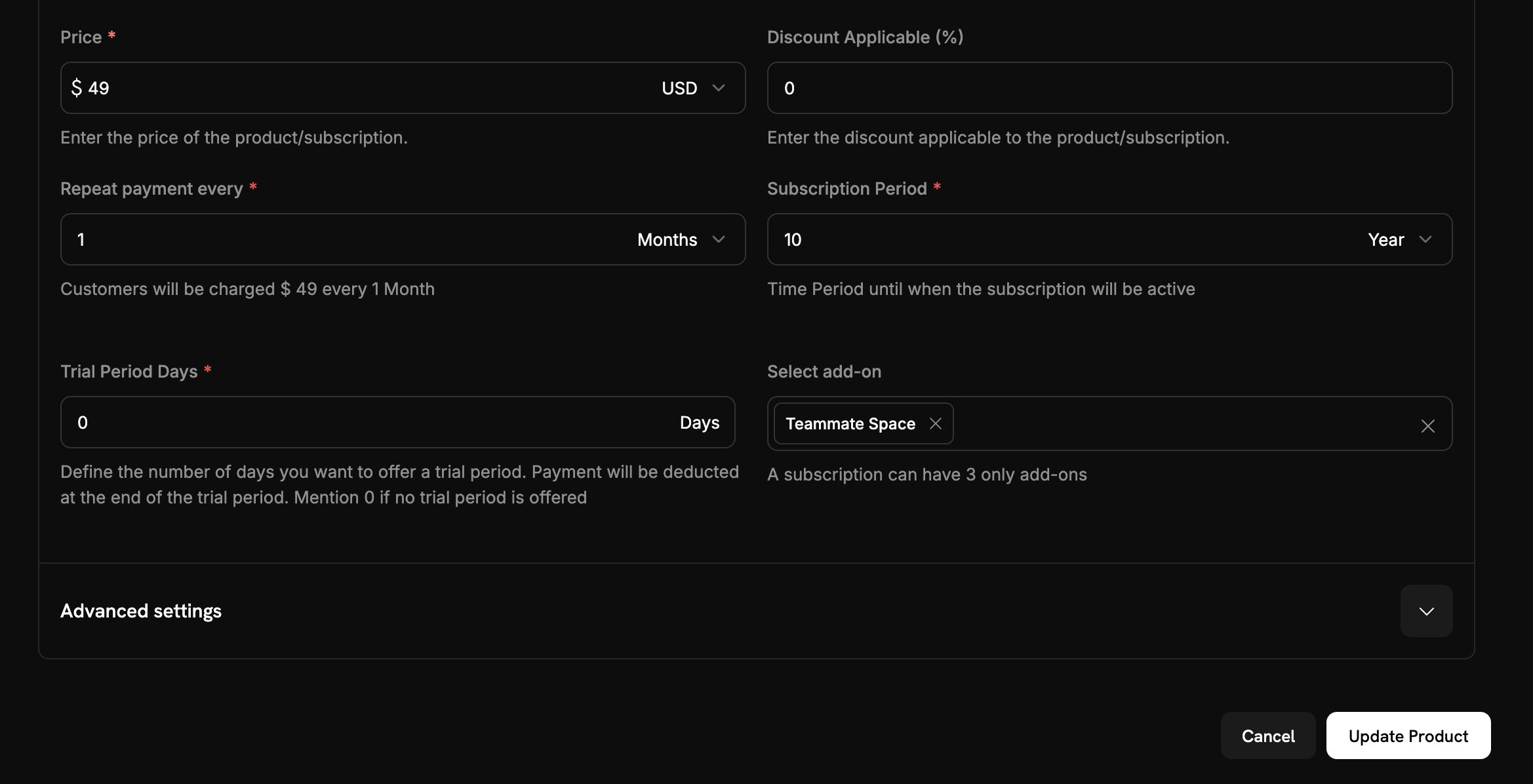Screen dimensions: 1533x784
Task: Click the Advanced settings heading
Action: pyautogui.click(x=141, y=610)
